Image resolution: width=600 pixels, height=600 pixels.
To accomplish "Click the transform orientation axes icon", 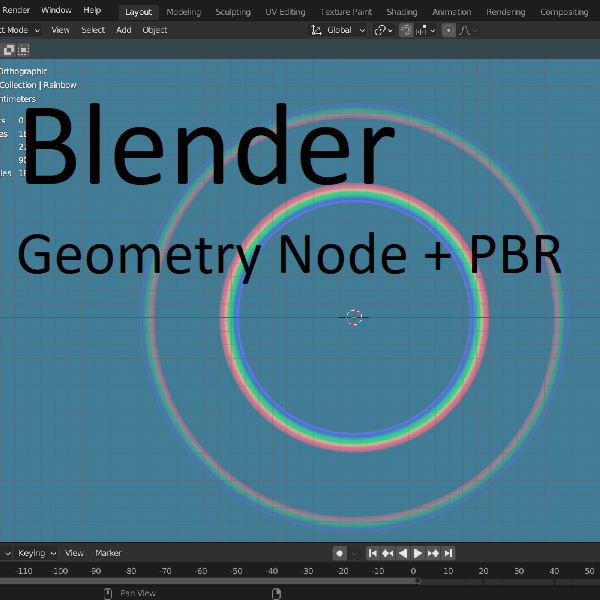I will pos(316,30).
